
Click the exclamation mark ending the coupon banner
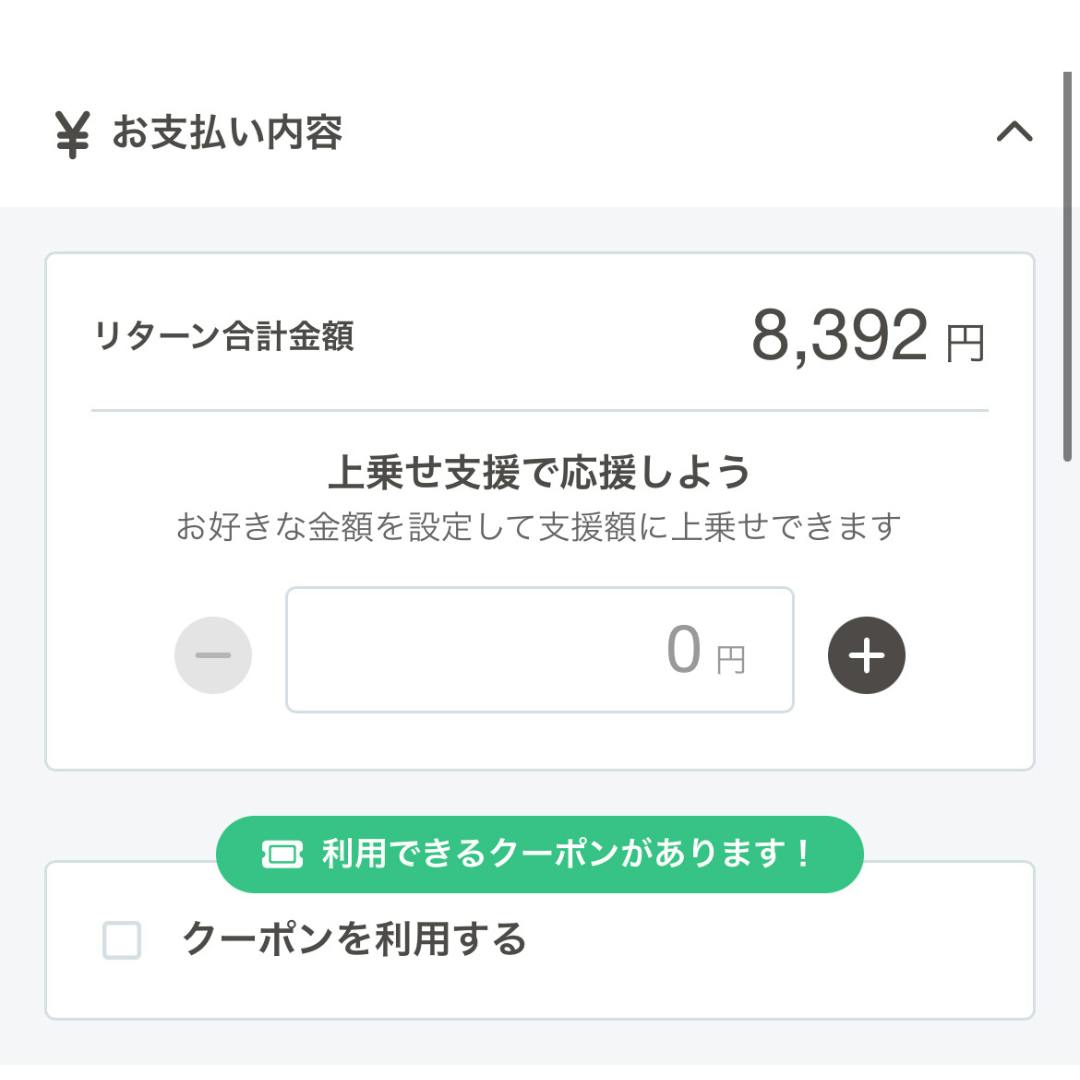(x=803, y=854)
